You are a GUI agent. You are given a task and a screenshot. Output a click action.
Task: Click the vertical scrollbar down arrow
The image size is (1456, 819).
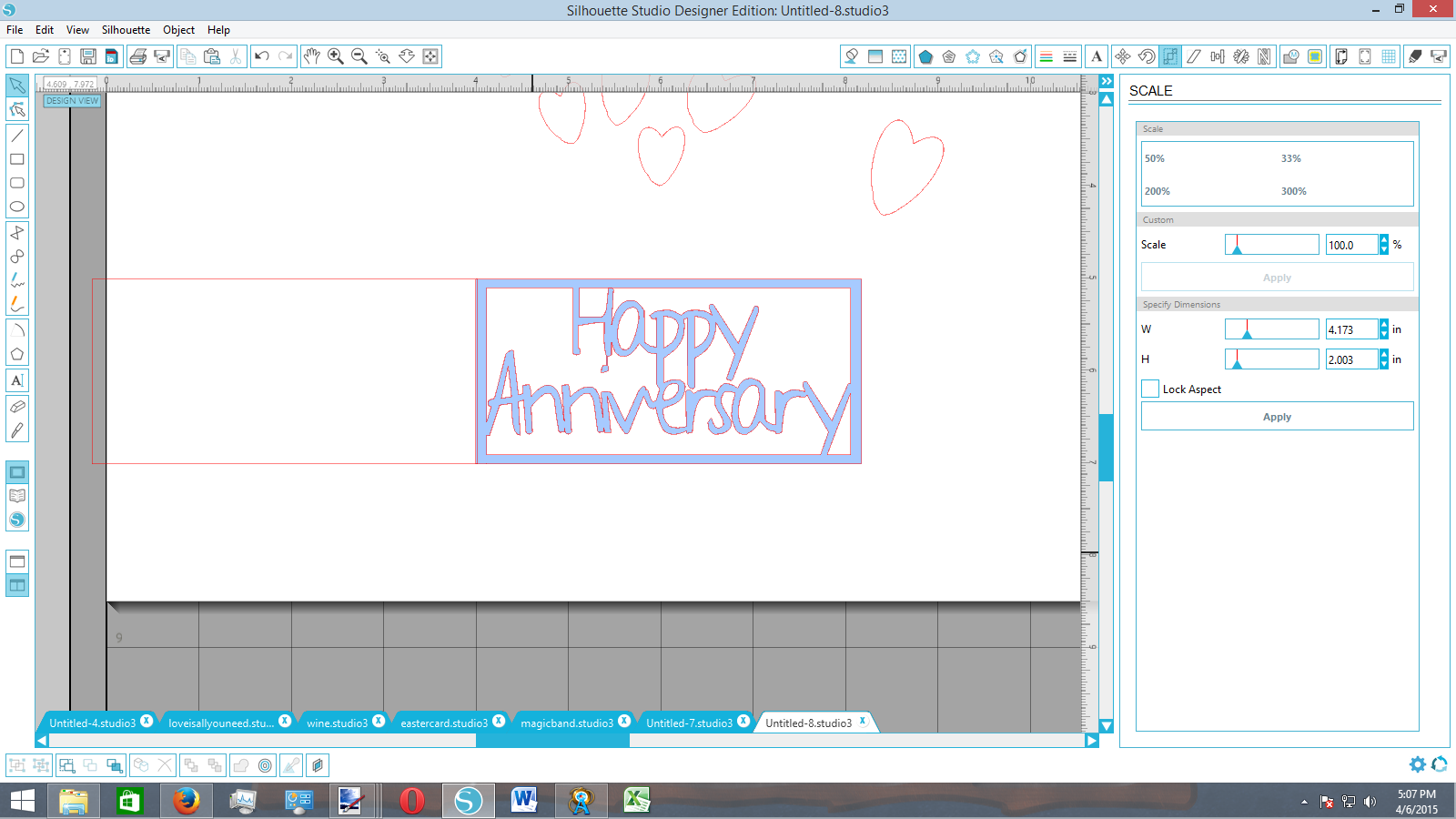(x=1107, y=725)
